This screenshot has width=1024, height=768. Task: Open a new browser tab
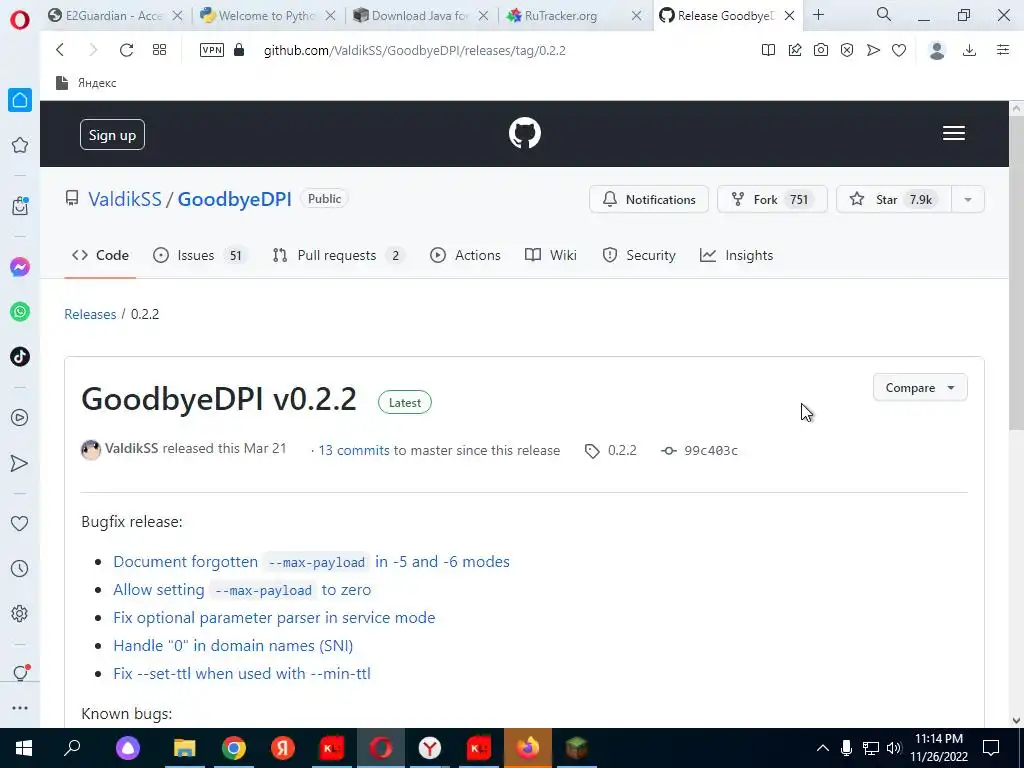pos(818,15)
